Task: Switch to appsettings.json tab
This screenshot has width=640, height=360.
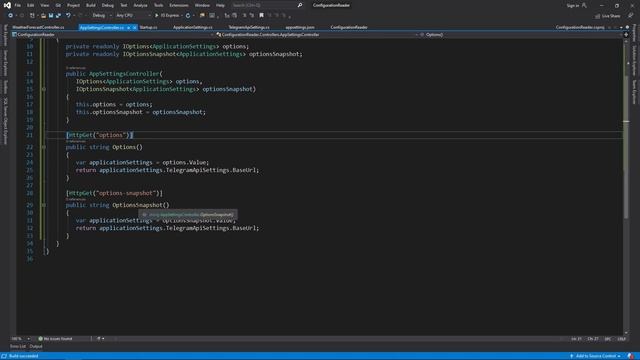Action: [x=300, y=27]
